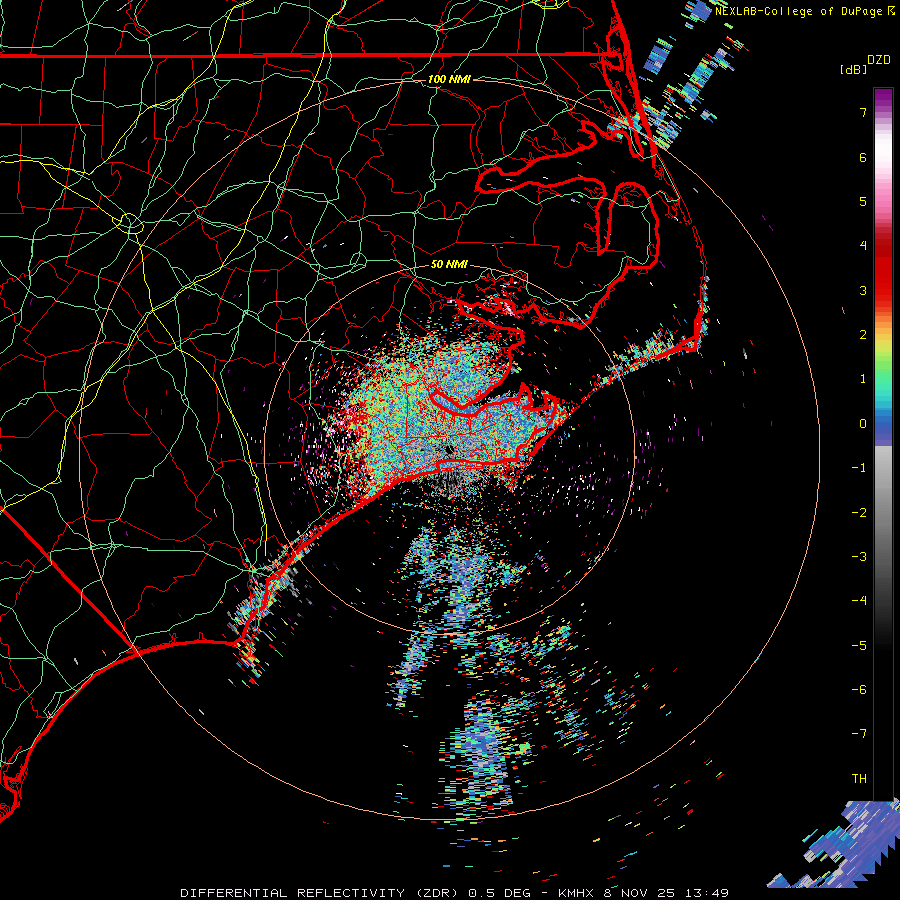
Task: Click the NEXLAB-College of DuPage label
Action: 798,11
